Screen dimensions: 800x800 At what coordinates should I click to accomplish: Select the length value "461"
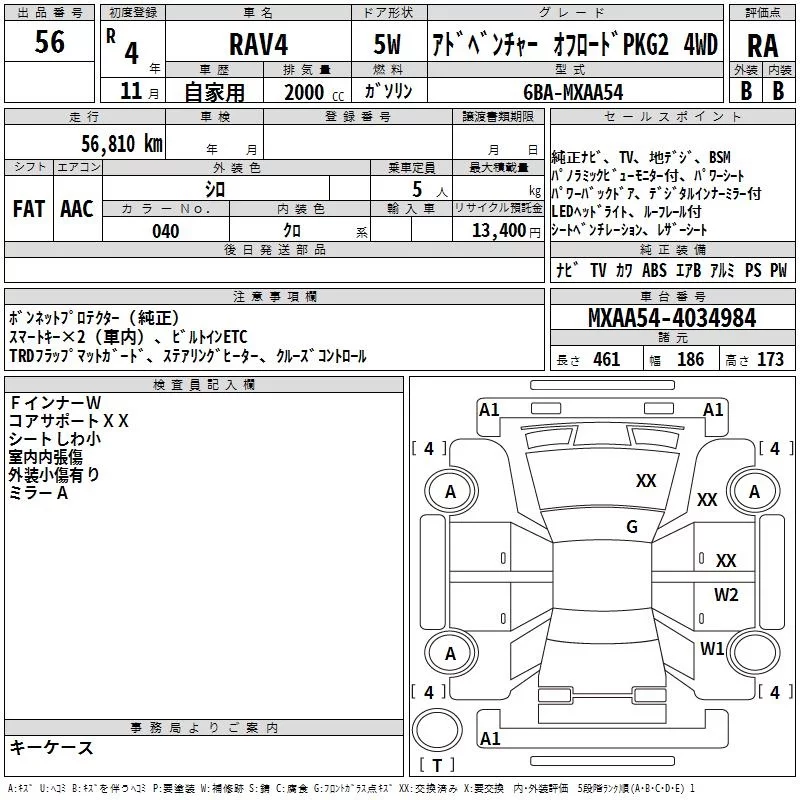coord(606,359)
